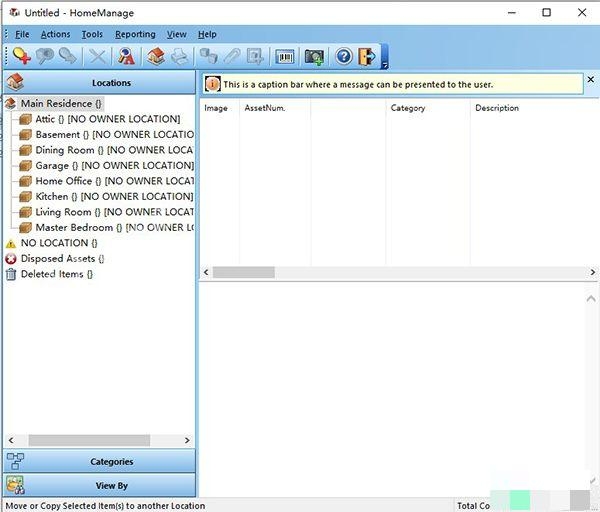Click the Delete X toolbar icon
This screenshot has width=600, height=512.
(98, 57)
